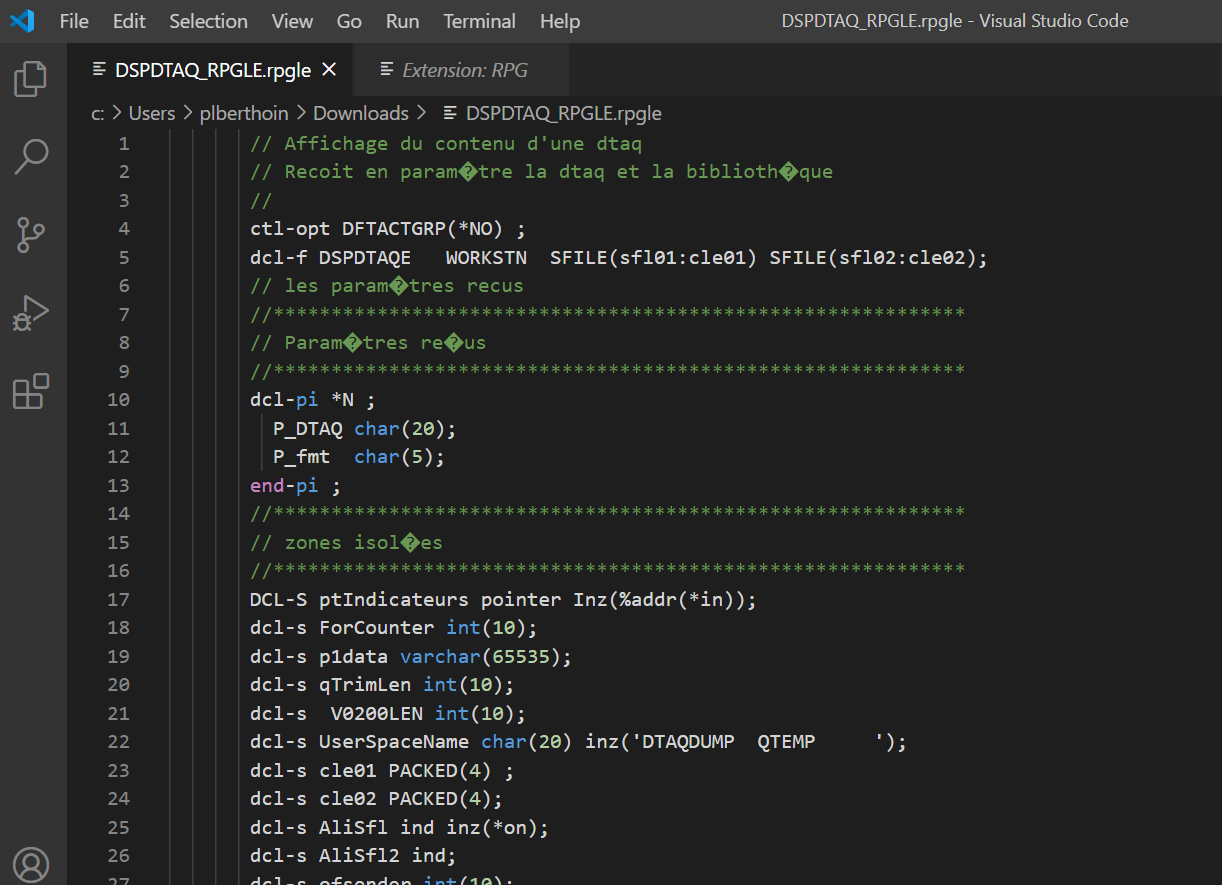Open the Explorer view in activity bar
The width and height of the screenshot is (1222, 885).
(31, 79)
